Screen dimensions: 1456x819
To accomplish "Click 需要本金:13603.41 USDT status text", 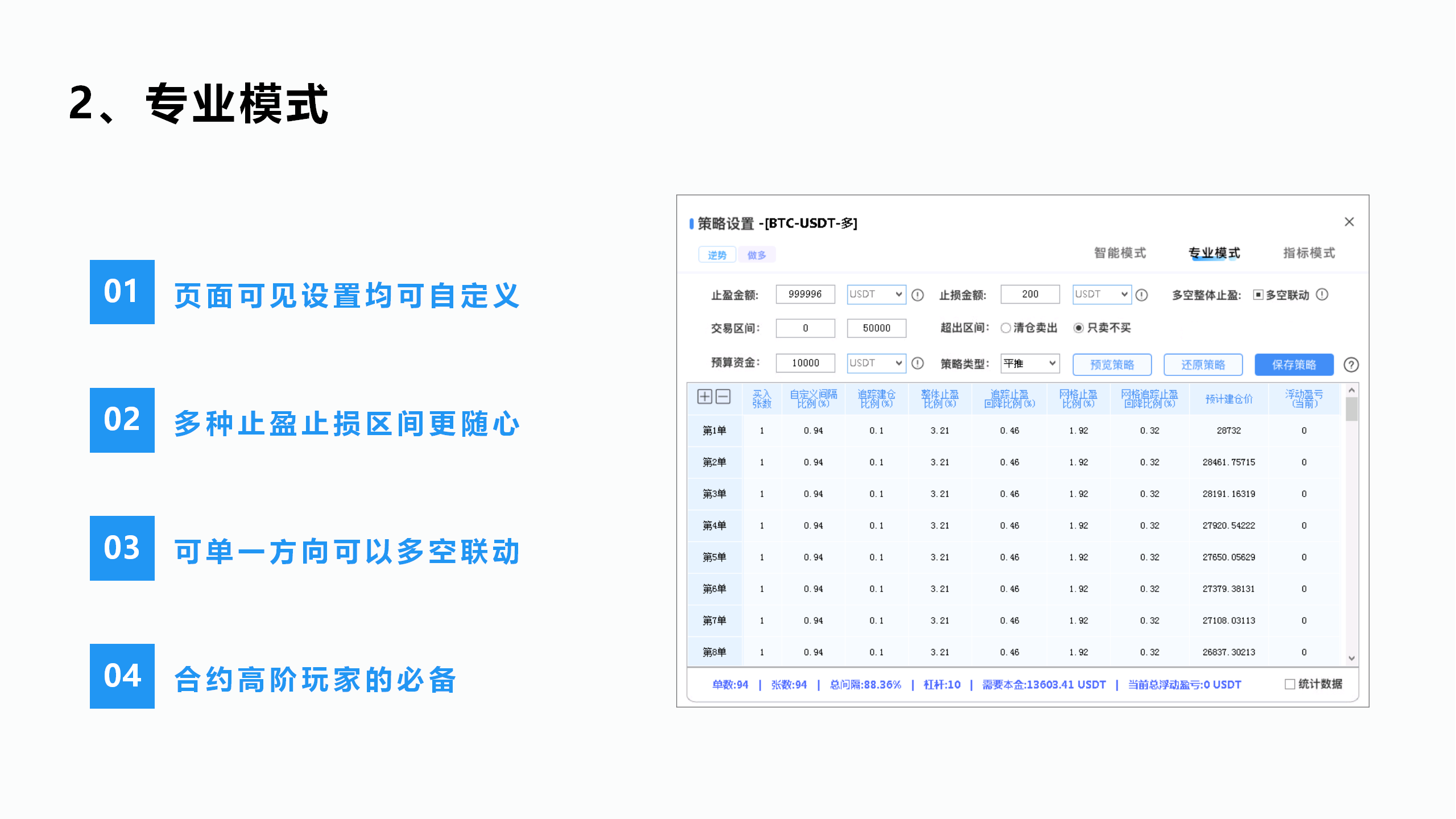I will click(x=1044, y=685).
